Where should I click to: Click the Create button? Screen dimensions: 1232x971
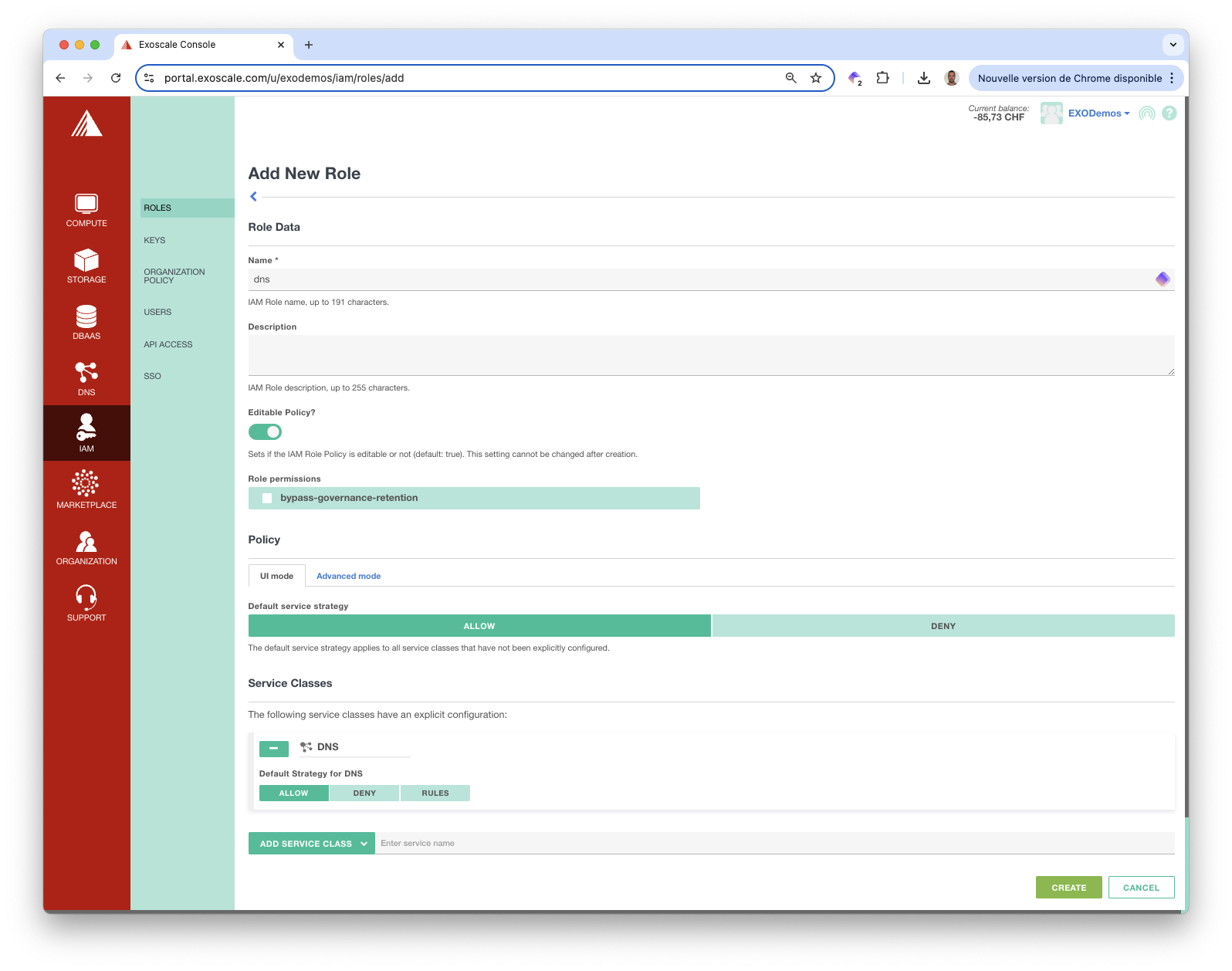point(1068,888)
